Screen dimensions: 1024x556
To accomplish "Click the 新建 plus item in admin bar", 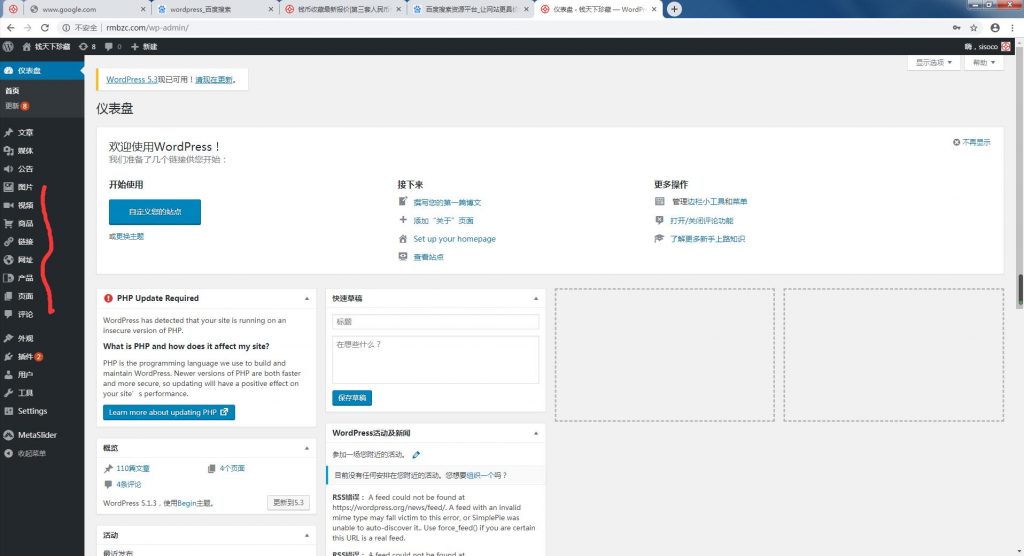I will [x=144, y=46].
